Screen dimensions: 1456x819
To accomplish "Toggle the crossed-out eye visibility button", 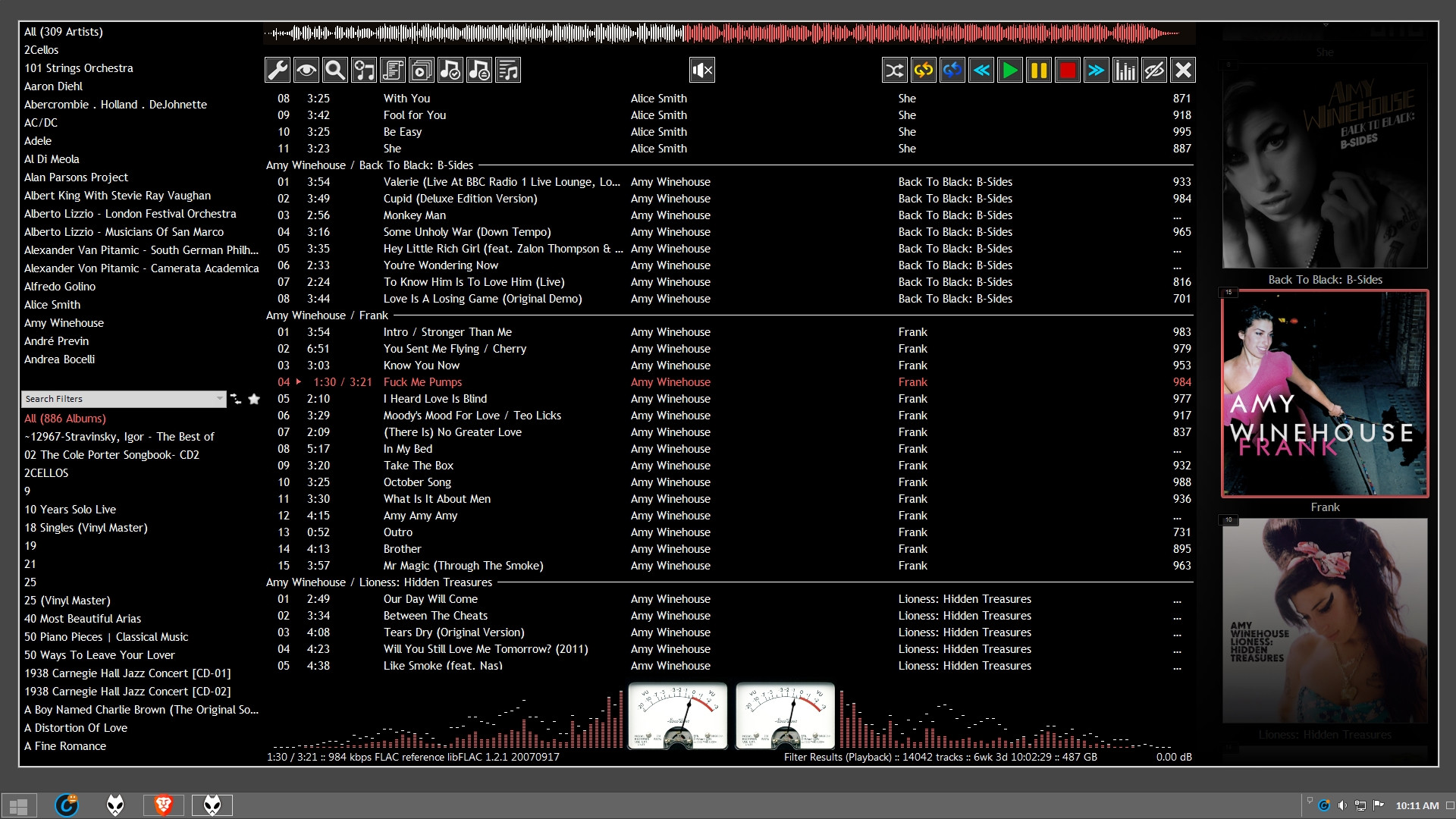I will click(1153, 71).
